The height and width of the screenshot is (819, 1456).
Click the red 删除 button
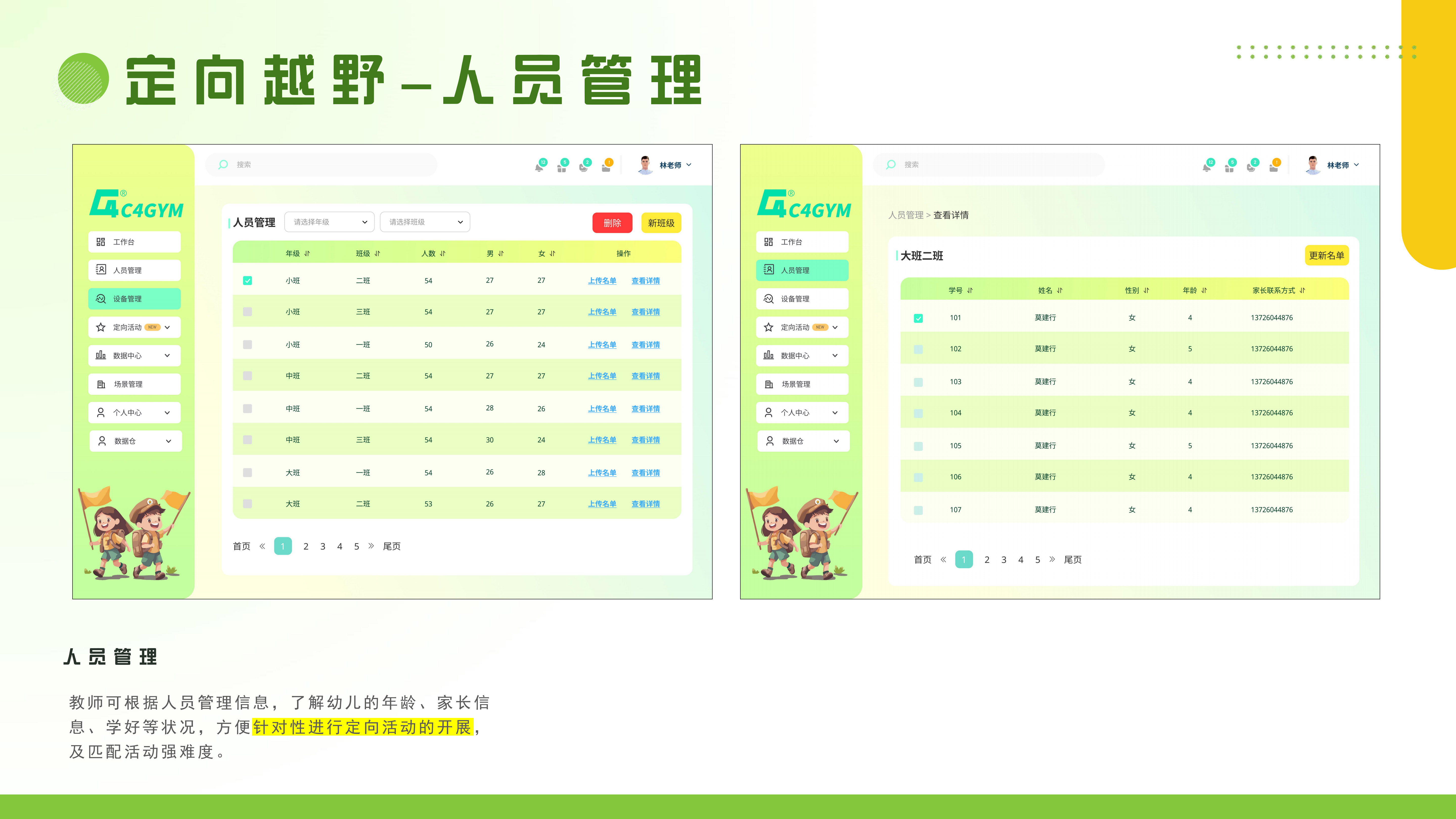coord(612,223)
